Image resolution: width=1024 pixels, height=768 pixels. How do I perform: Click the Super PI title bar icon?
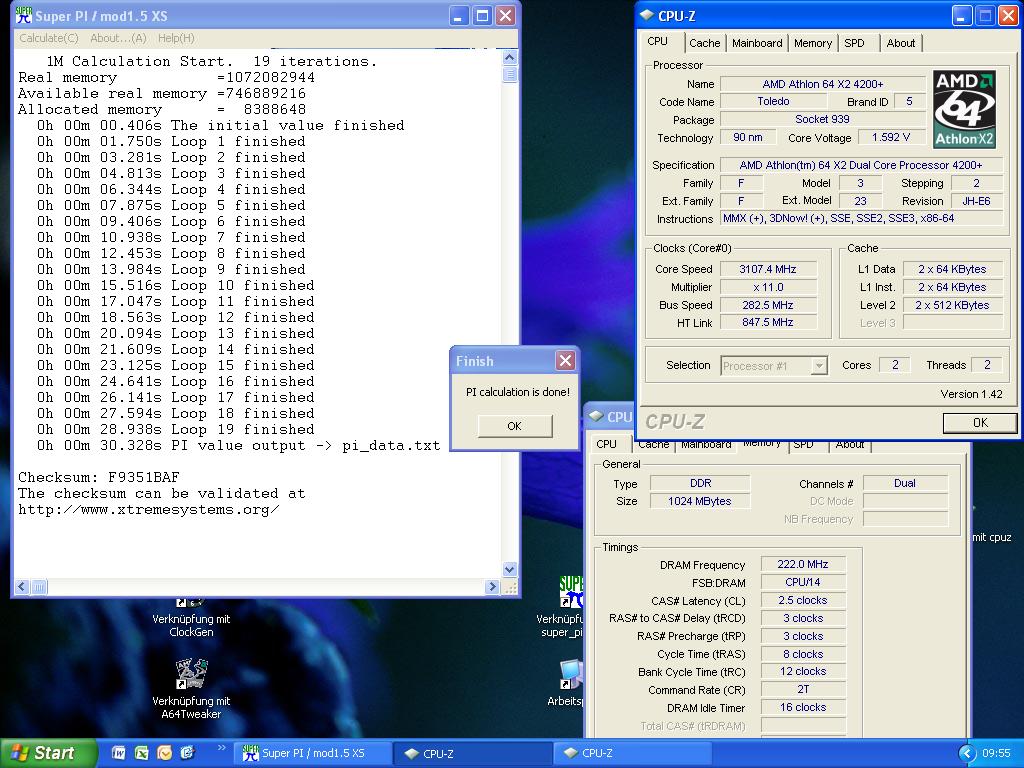tap(24, 16)
